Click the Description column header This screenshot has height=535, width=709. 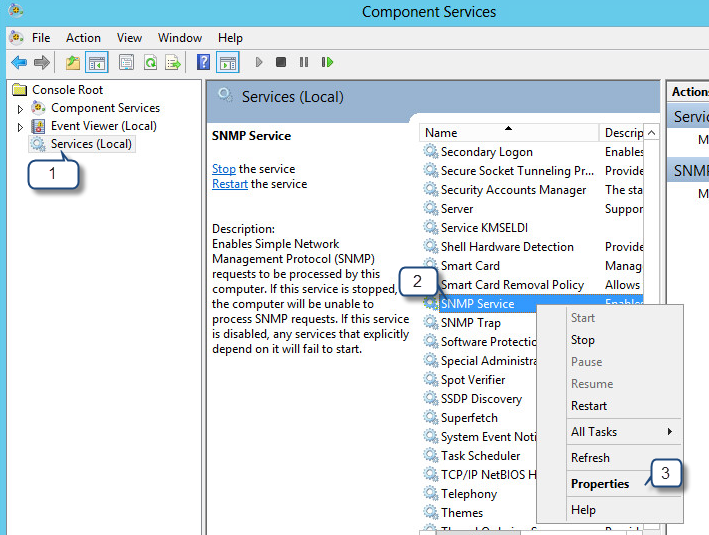622,133
